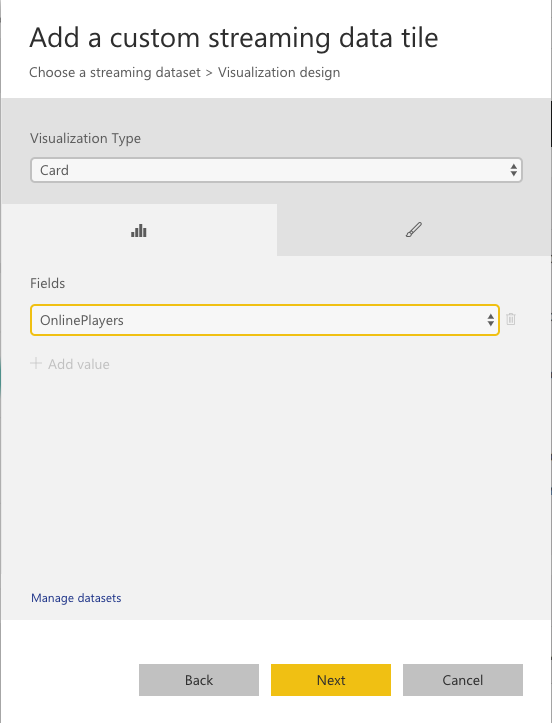Viewport: 552px width, 723px height.
Task: Open the bar chart data fields tab
Action: tap(139, 230)
